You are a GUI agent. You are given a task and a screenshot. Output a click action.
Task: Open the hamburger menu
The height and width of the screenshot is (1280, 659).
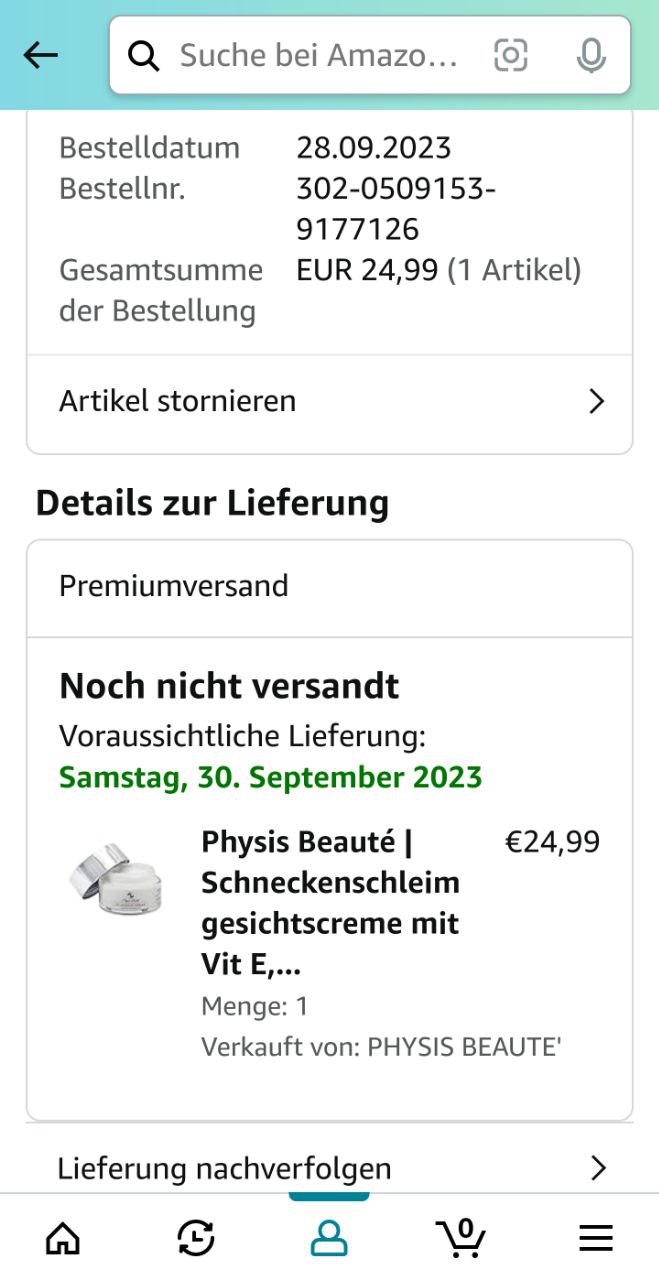596,1239
